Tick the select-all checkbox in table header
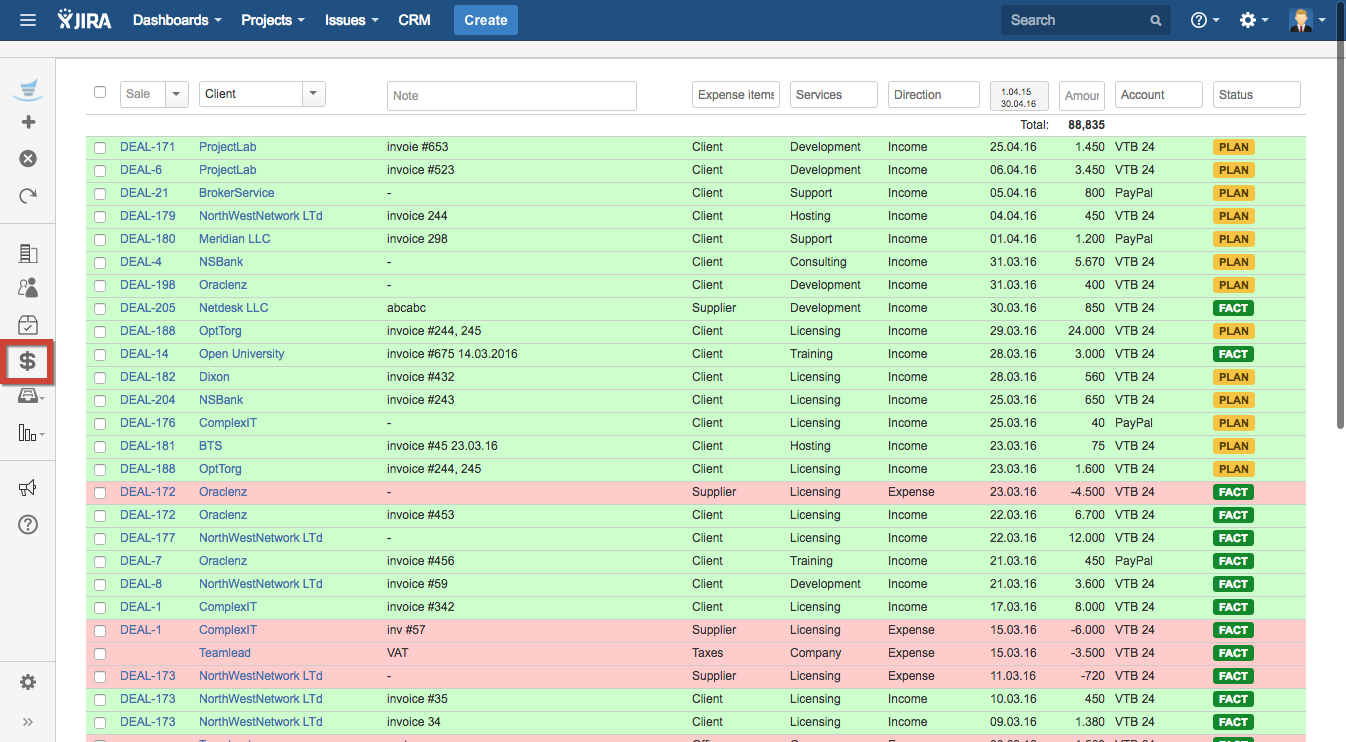This screenshot has height=742, width=1346. click(x=100, y=92)
